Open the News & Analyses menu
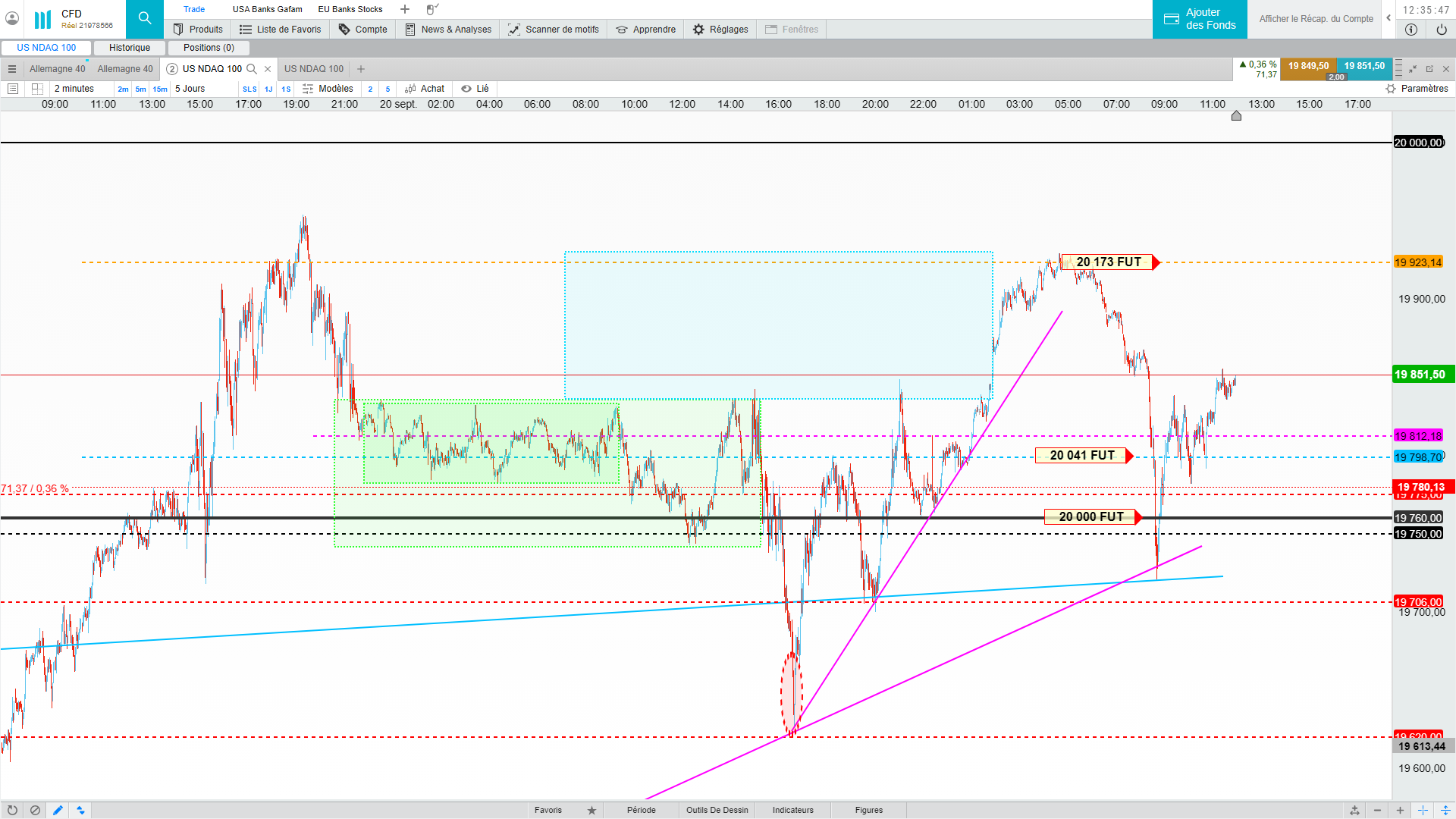Image resolution: width=1456 pixels, height=819 pixels. click(x=448, y=30)
